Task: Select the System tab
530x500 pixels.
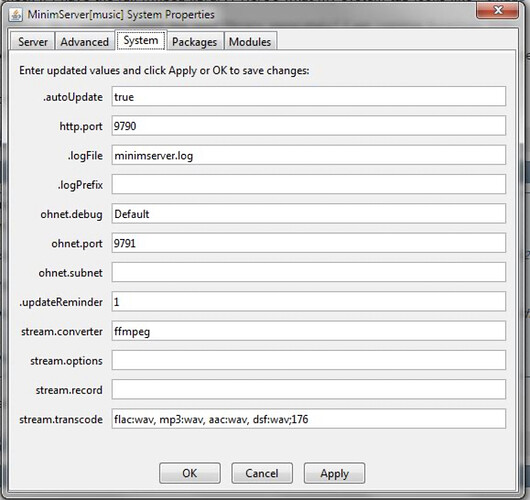Action: (141, 40)
